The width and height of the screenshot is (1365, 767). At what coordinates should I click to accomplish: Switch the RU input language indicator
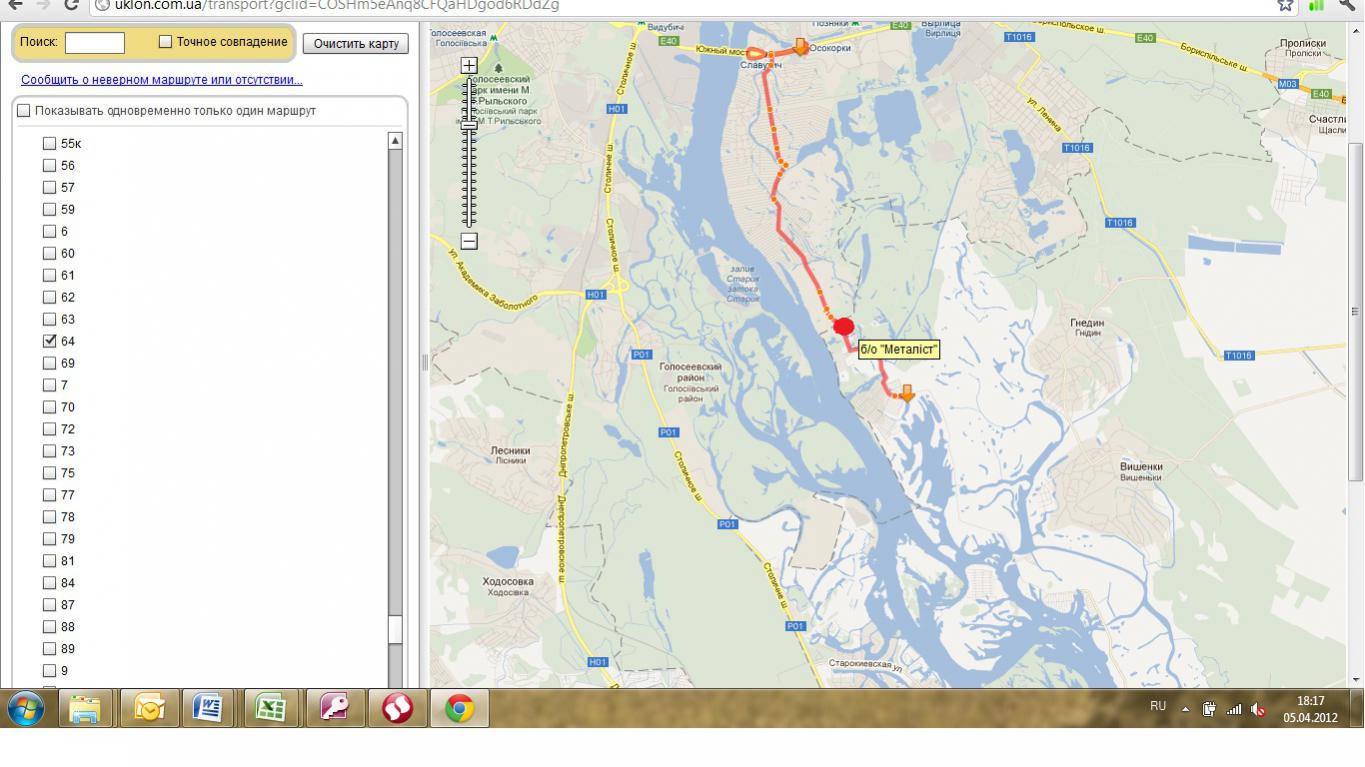[x=1158, y=706]
